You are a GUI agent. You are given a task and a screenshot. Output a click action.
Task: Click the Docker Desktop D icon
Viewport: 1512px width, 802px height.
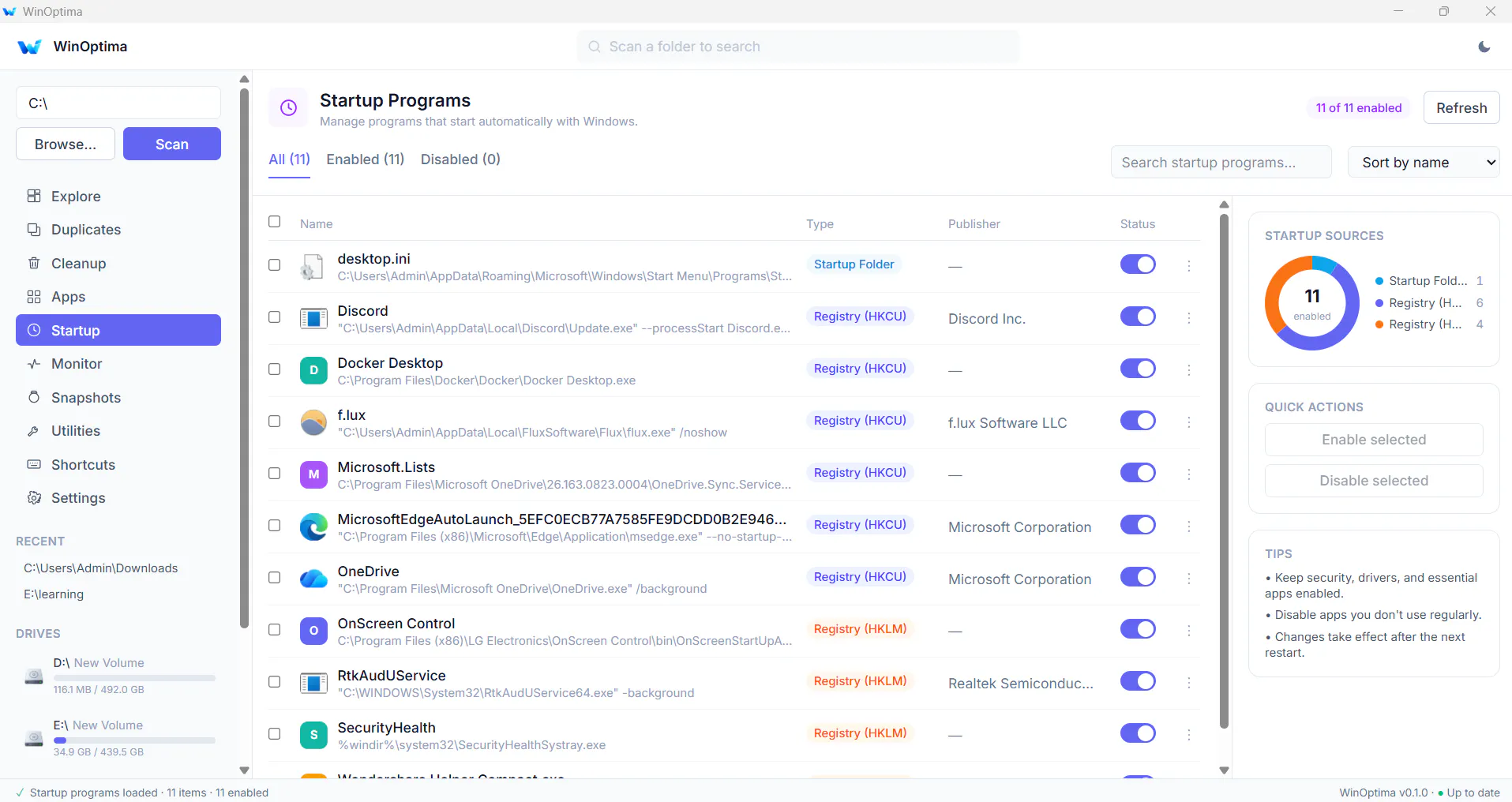click(x=313, y=370)
